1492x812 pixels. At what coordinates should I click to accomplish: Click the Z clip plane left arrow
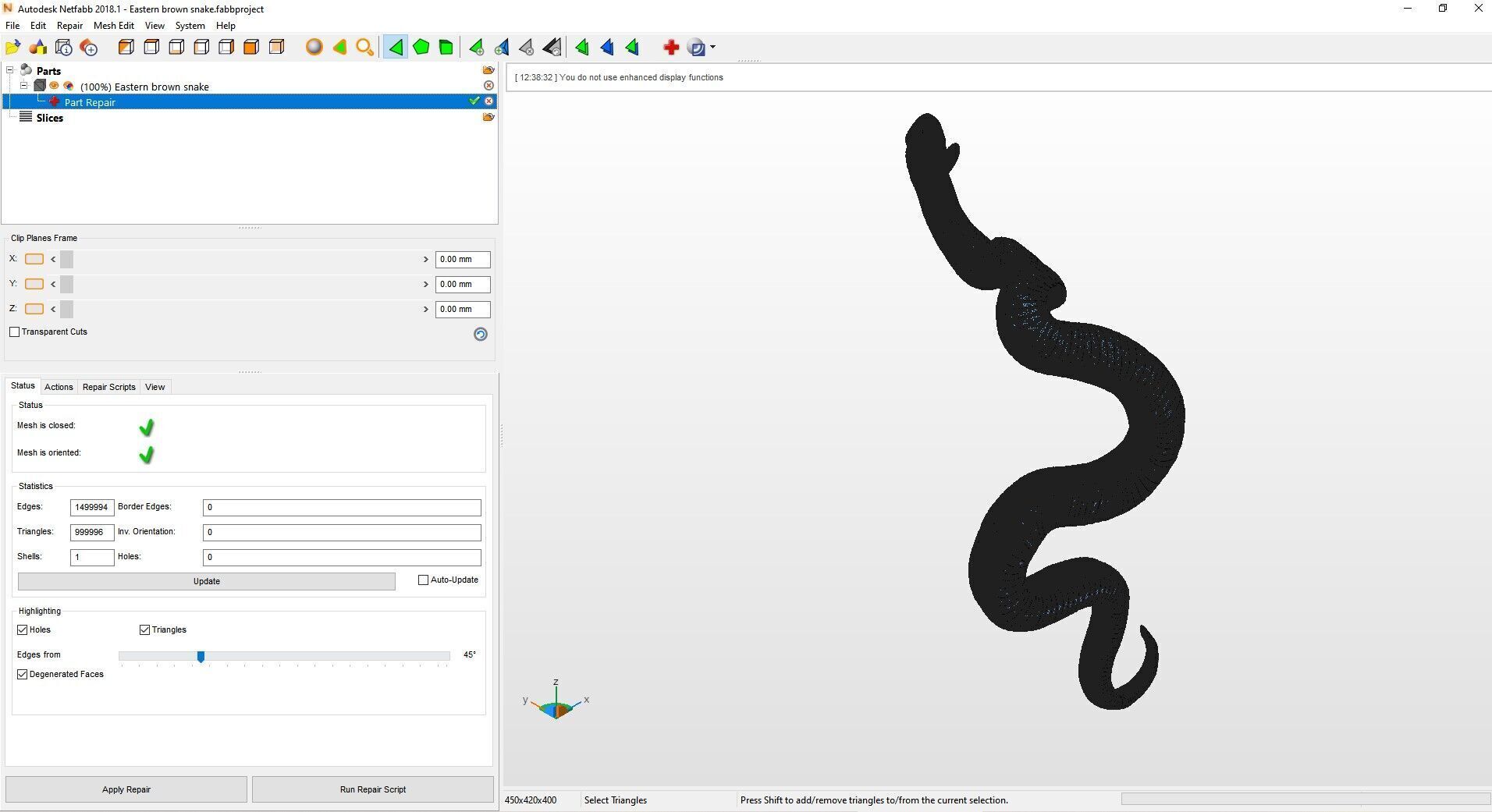coord(53,310)
